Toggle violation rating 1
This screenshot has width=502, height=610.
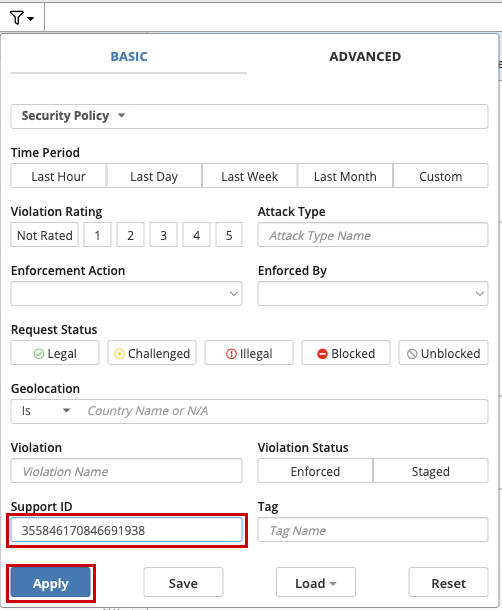tap(97, 235)
